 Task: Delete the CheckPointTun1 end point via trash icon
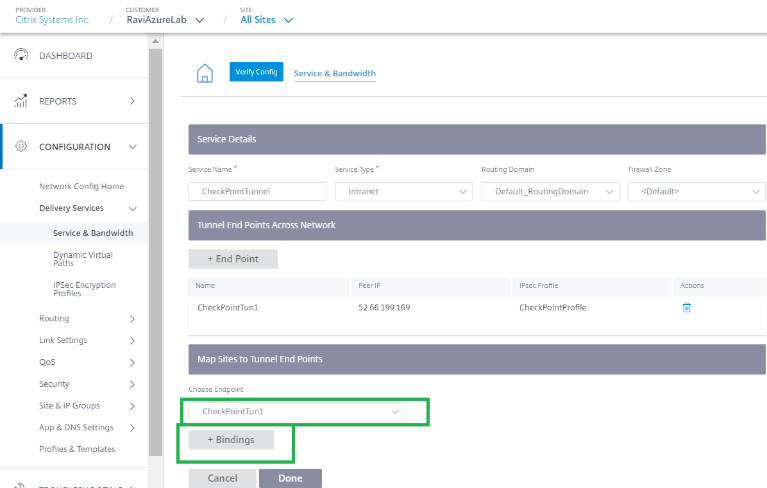[686, 308]
